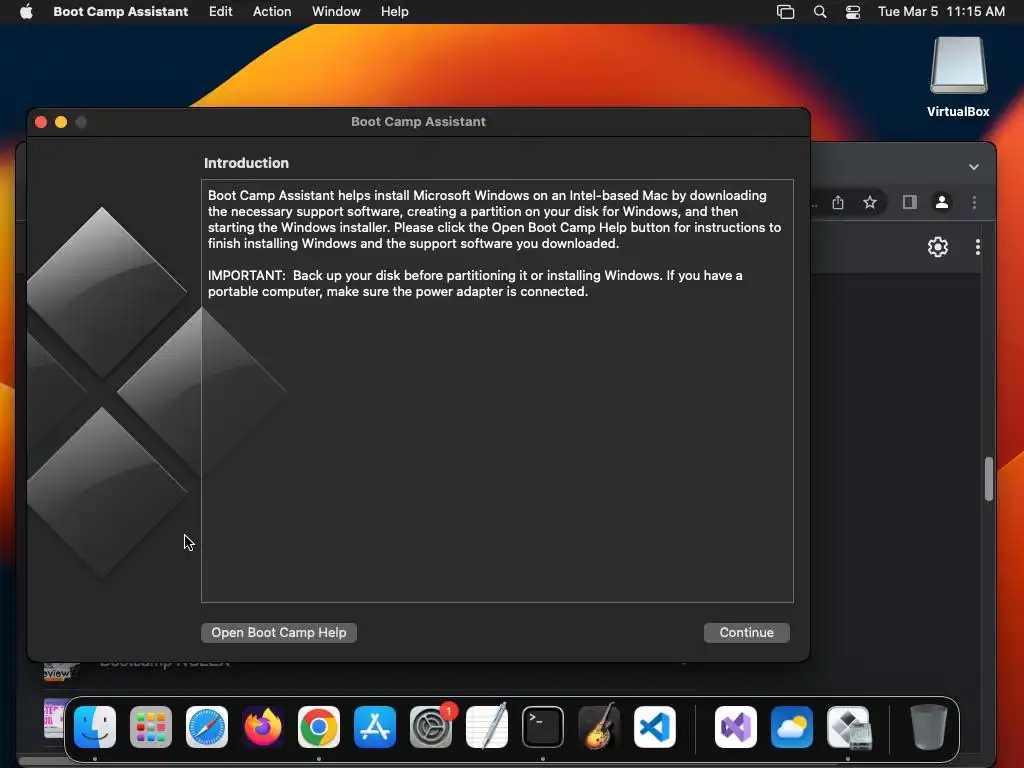This screenshot has width=1024, height=768.
Task: Close the Boot Camp Assistant window
Action: (41, 122)
